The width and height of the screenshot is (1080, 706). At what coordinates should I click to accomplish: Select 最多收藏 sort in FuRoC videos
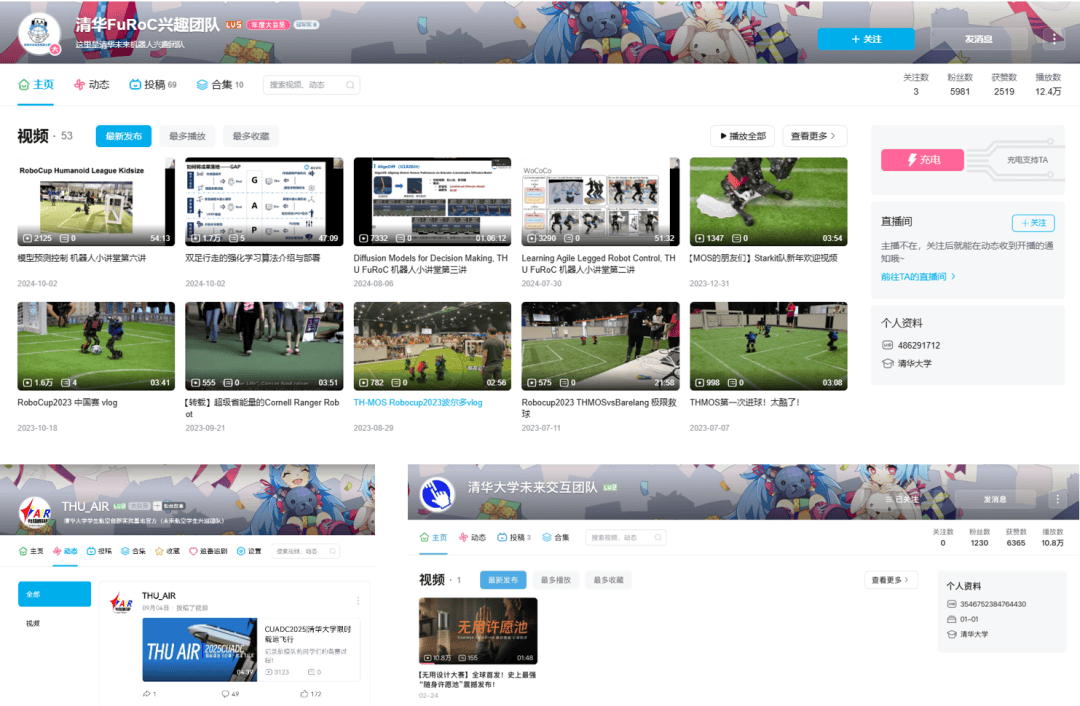click(250, 136)
